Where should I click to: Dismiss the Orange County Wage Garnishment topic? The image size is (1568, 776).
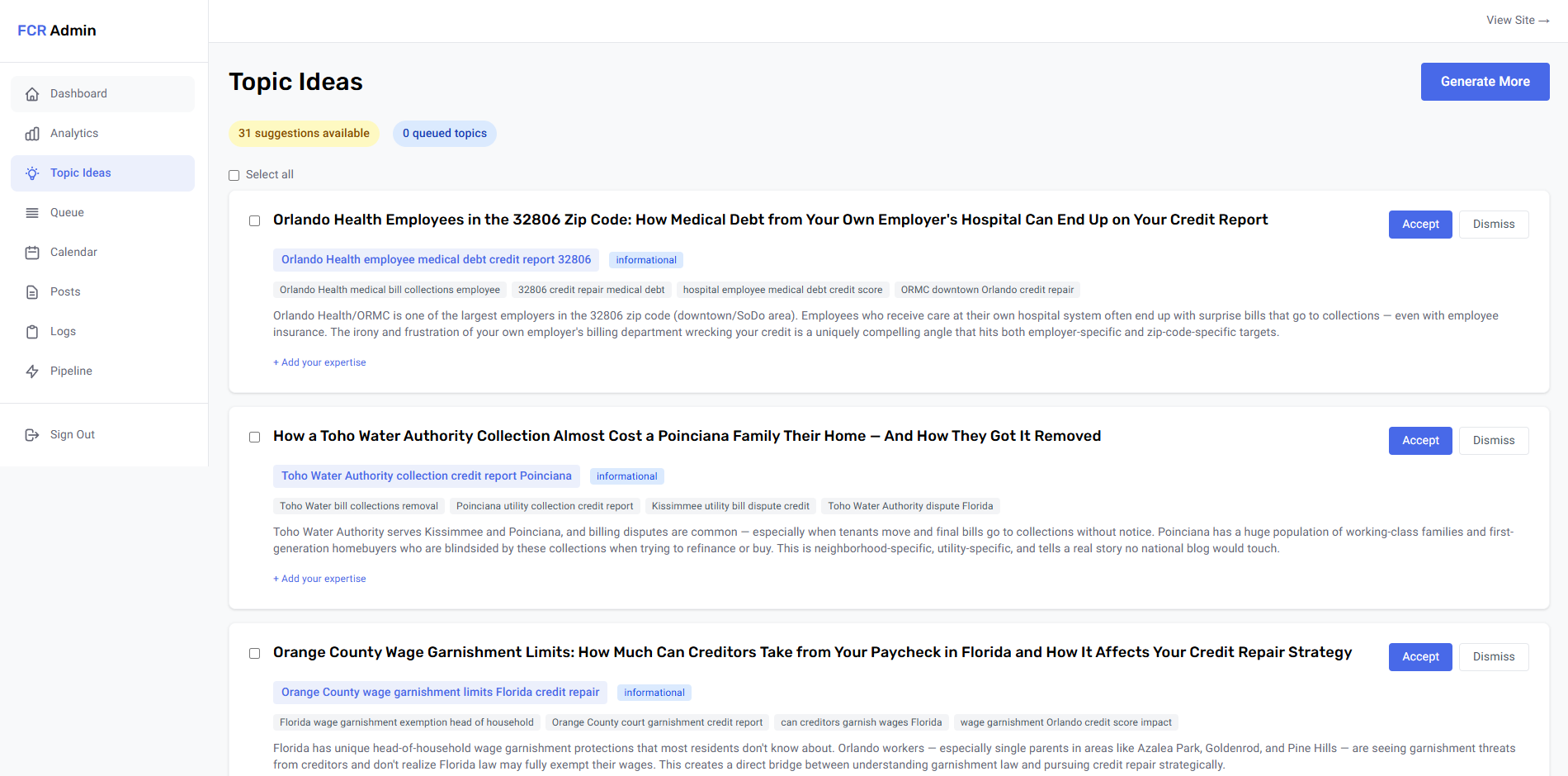coord(1494,657)
